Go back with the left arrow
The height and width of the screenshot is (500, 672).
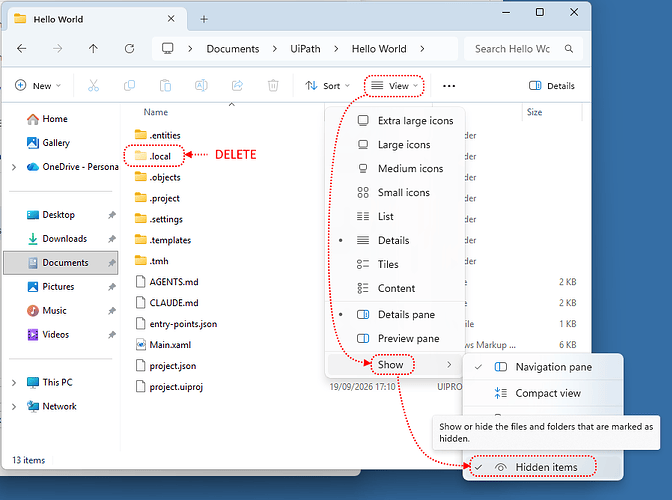tap(21, 49)
